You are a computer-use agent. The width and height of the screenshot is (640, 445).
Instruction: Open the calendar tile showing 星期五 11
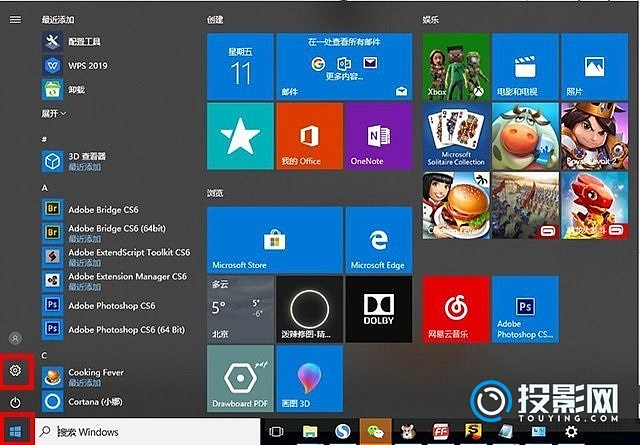[x=240, y=67]
